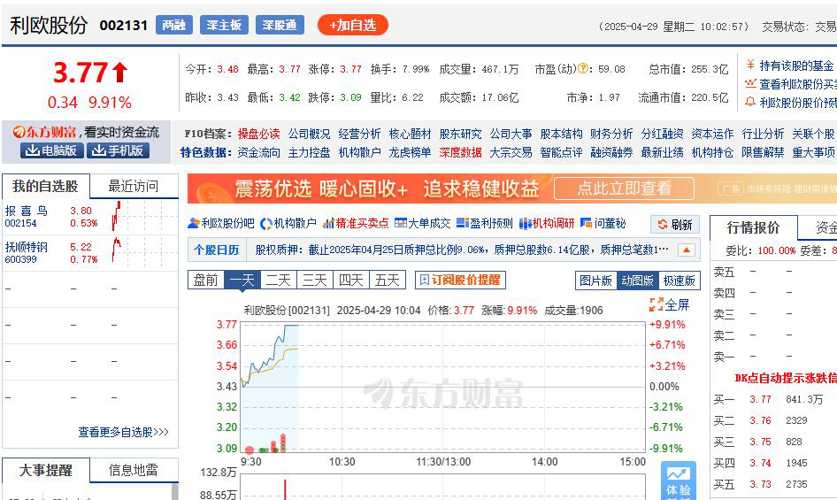The height and width of the screenshot is (500, 837).
Task: Click the 买二 price 3.76
Action: click(760, 420)
